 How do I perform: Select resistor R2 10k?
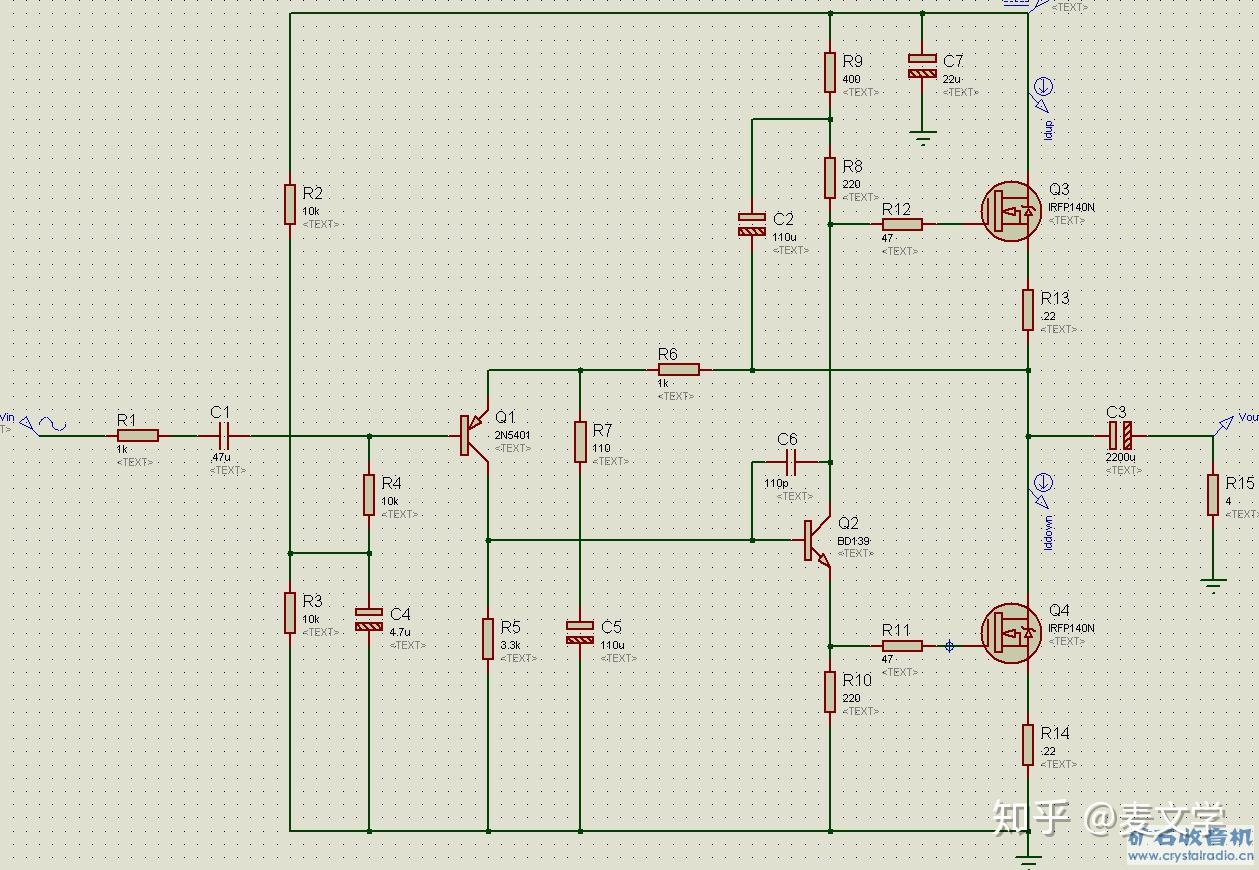point(289,202)
